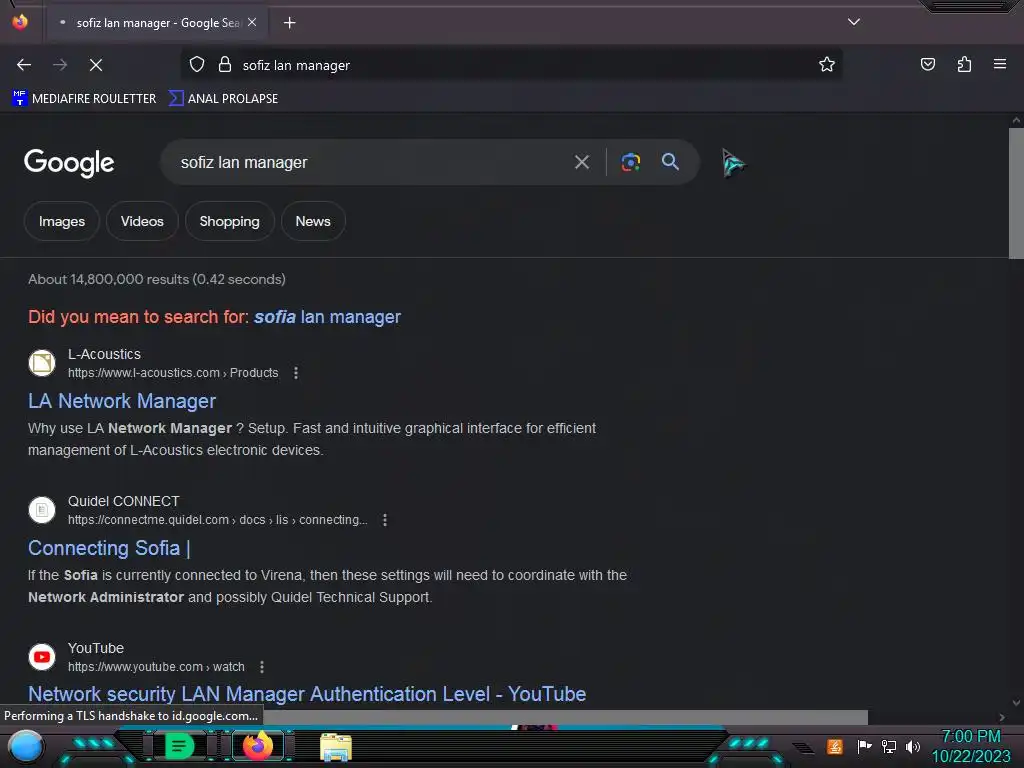The image size is (1024, 768).
Task: Open the green notes app on taskbar
Action: pyautogui.click(x=179, y=746)
